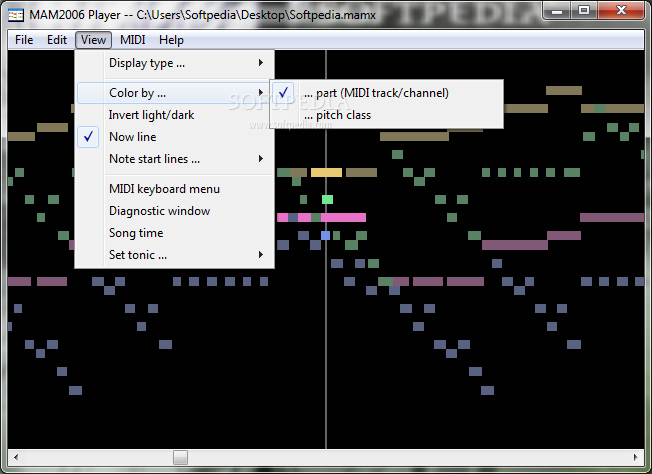Toggle the Now line option
652x474 pixels.
coord(175,137)
